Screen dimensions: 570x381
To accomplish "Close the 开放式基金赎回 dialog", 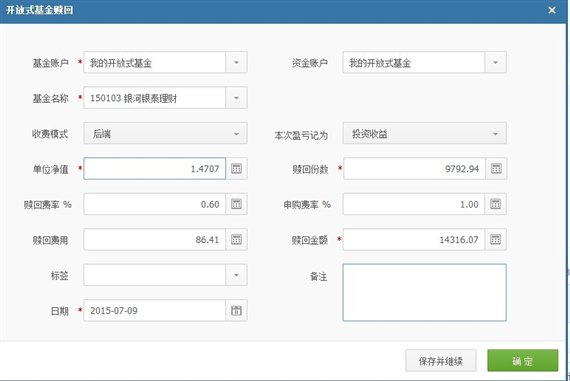I will pos(552,10).
